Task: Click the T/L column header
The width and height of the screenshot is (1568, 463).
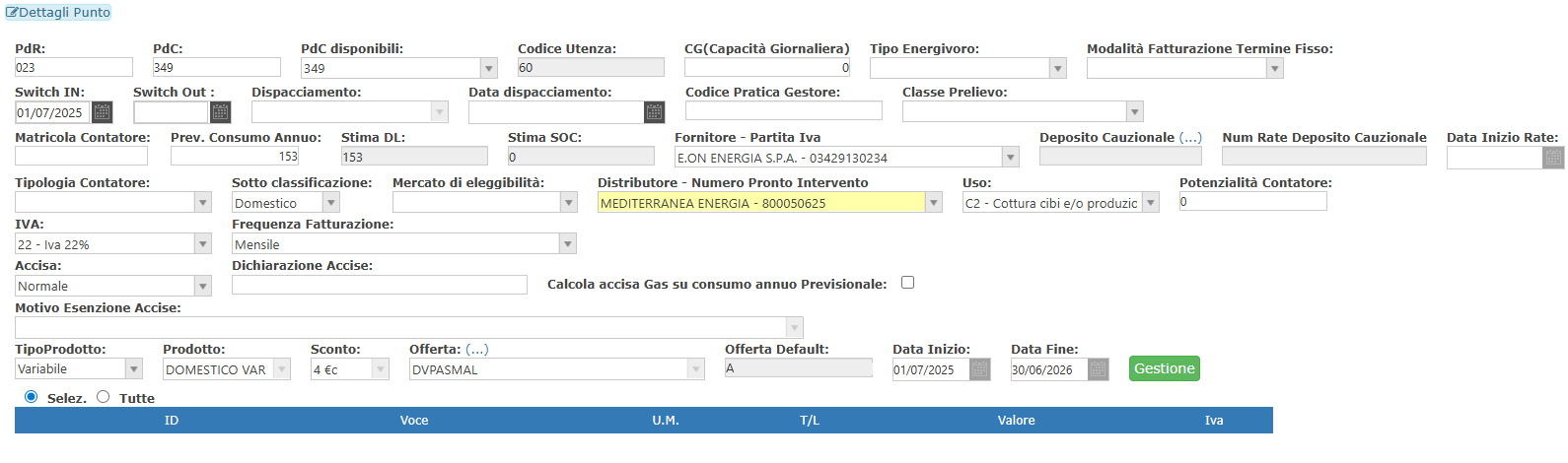Action: [x=810, y=420]
